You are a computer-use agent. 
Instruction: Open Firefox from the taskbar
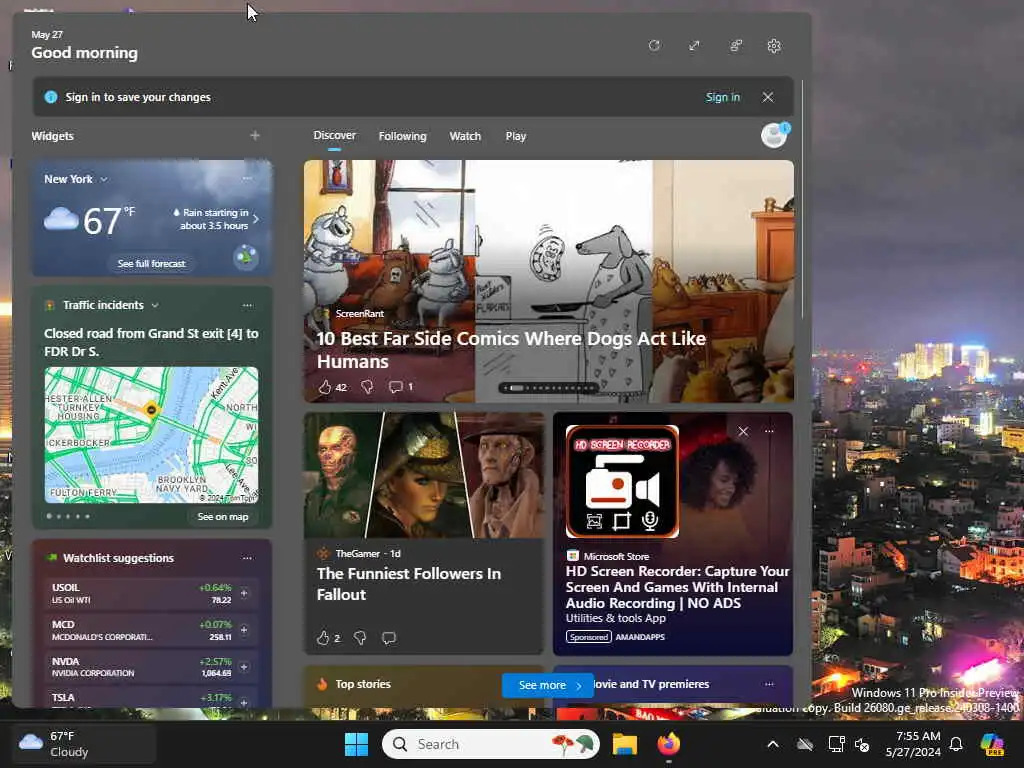(668, 744)
